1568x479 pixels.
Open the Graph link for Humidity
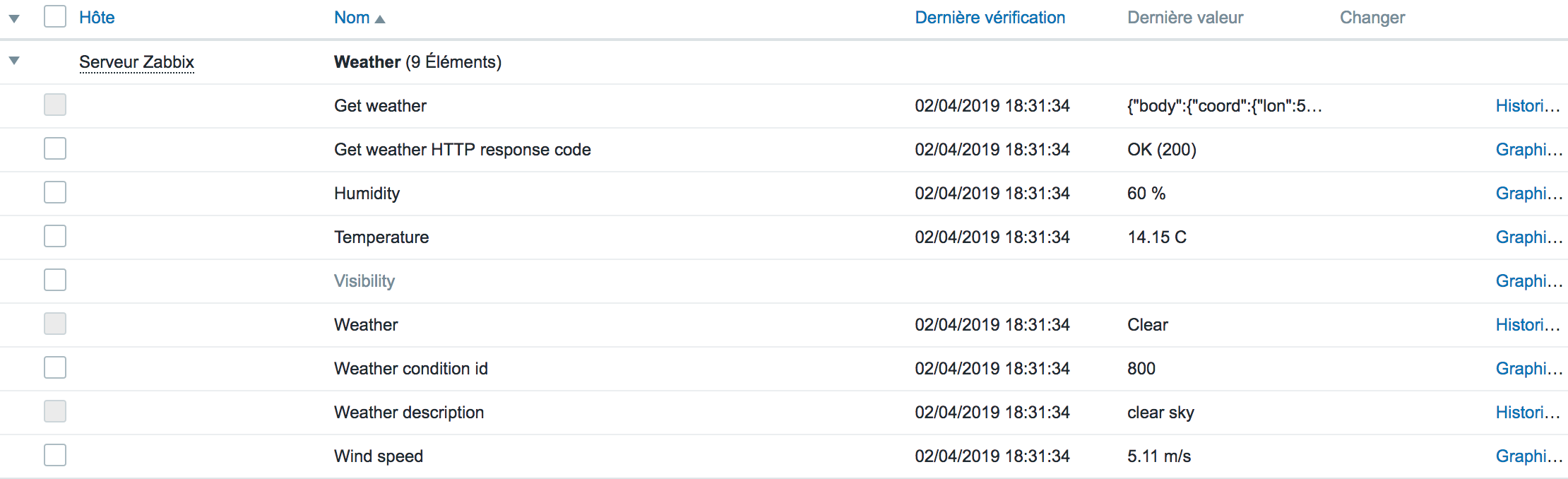tap(1528, 194)
